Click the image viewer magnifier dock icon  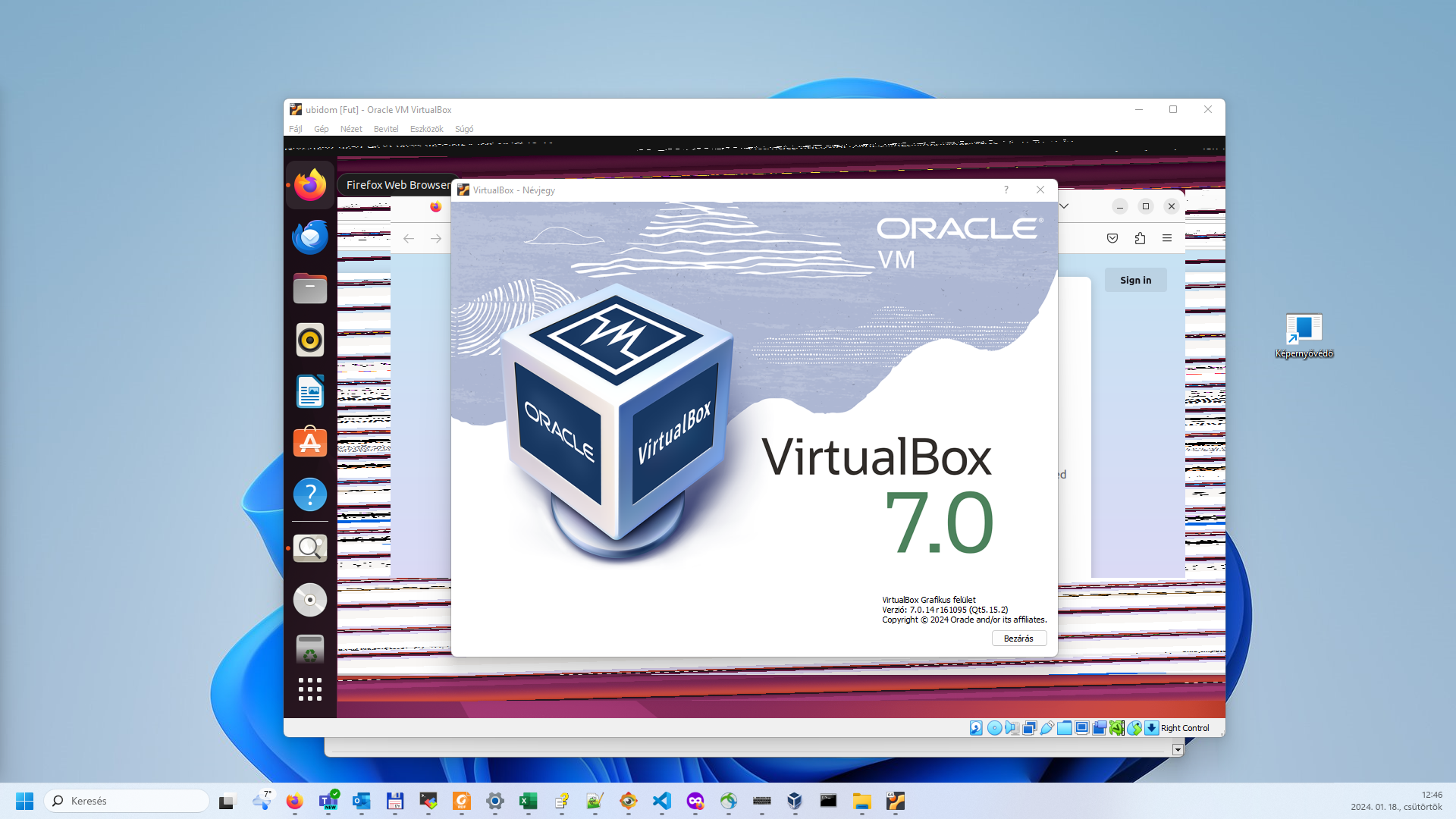310,548
